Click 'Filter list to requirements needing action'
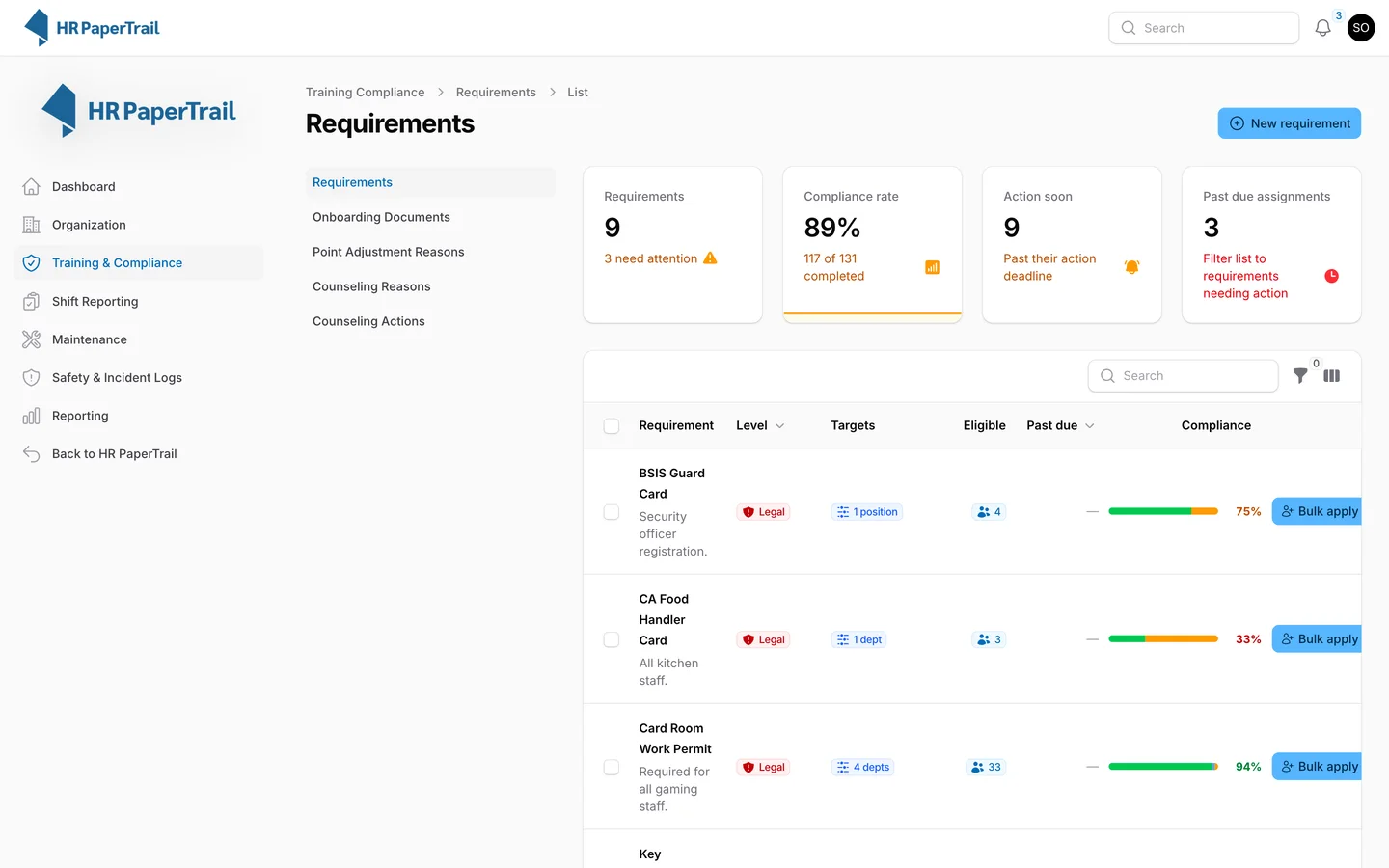Viewport: 1389px width, 868px height. (x=1245, y=276)
